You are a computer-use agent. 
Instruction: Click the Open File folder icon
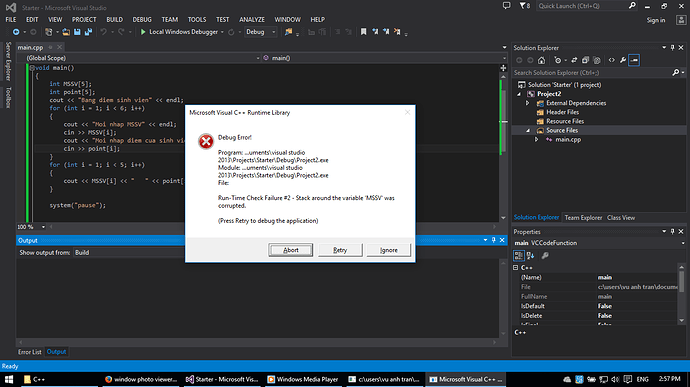66,32
